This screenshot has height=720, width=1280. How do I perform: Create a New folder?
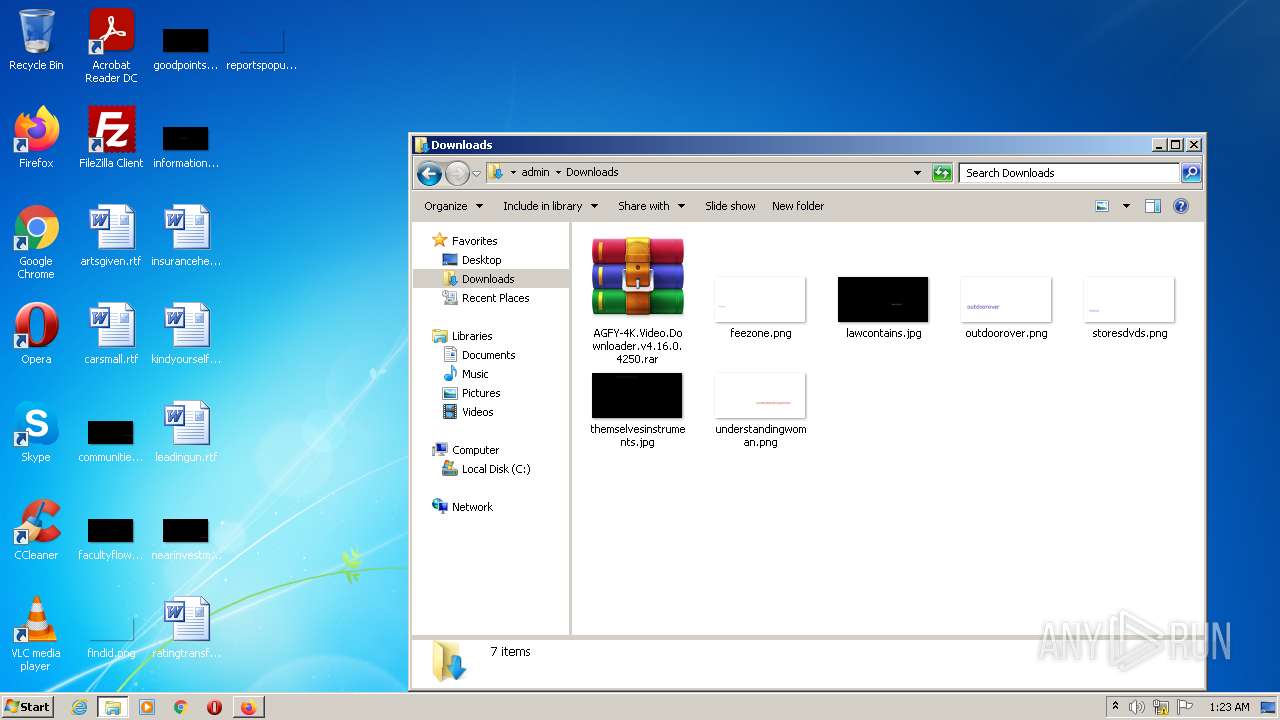tap(798, 206)
